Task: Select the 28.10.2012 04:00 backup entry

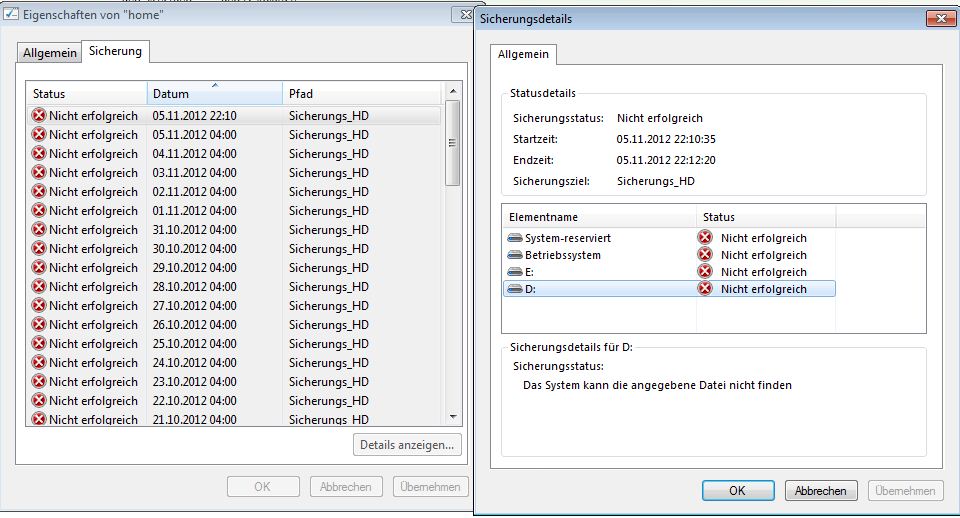Action: pos(194,287)
